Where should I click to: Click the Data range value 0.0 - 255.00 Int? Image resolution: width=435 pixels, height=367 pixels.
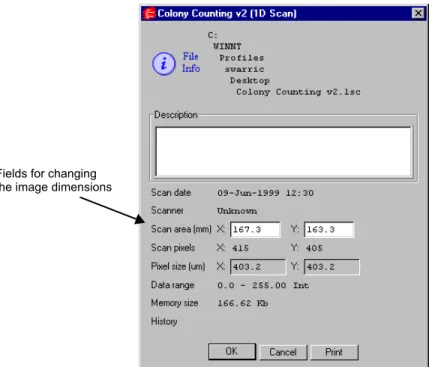click(263, 286)
